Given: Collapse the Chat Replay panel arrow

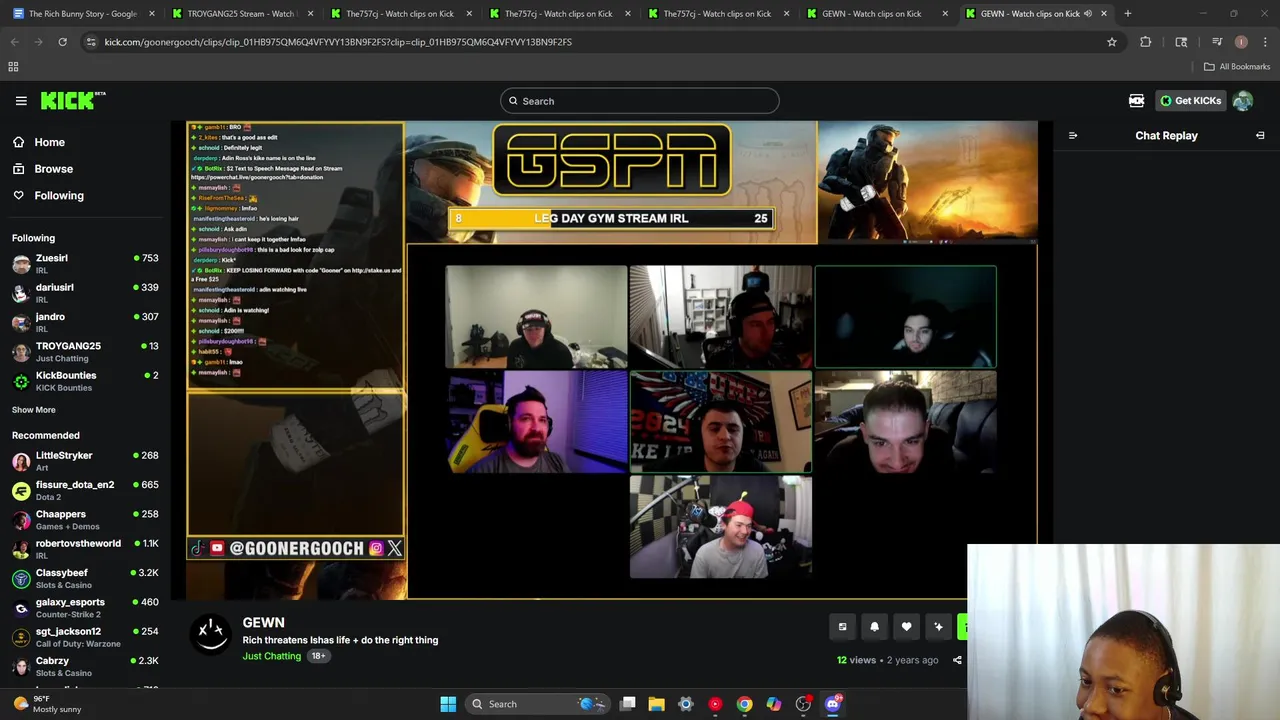Looking at the screenshot, I should 1260,136.
